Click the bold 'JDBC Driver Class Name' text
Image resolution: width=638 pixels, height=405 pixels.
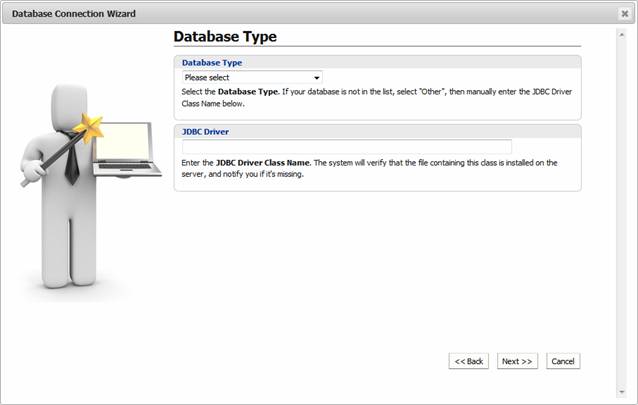coord(263,162)
